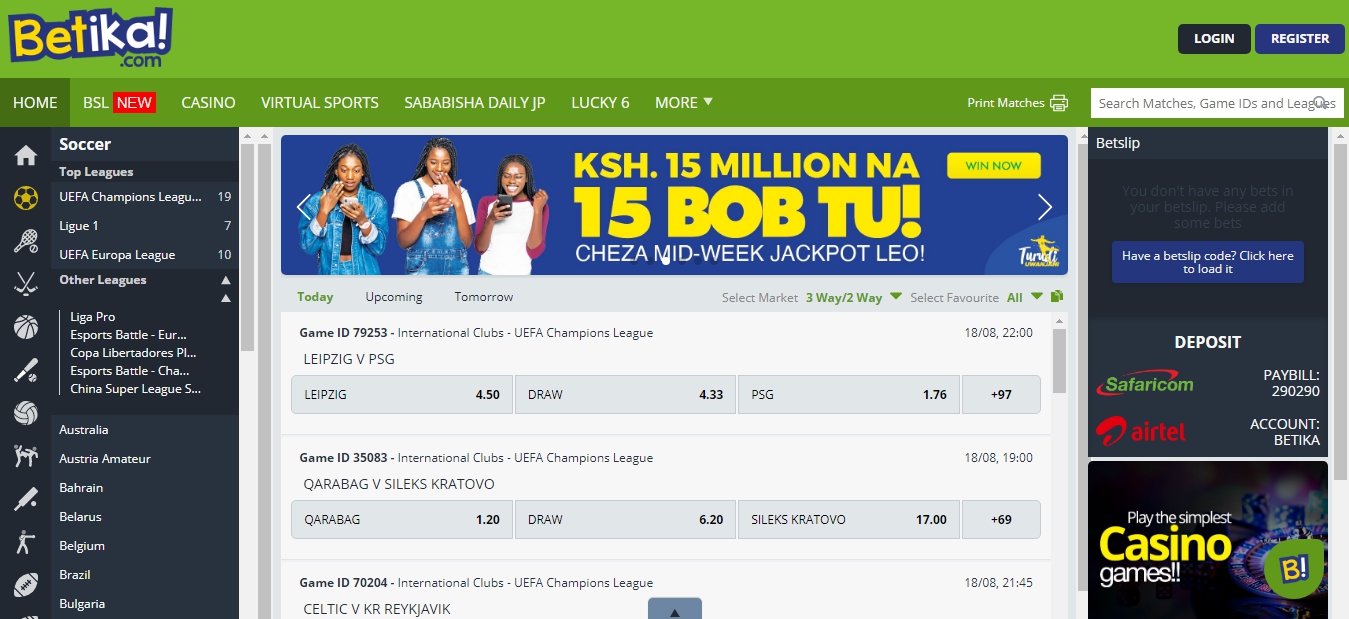
Task: Open the Select Favourite All dropdown
Action: point(1025,297)
